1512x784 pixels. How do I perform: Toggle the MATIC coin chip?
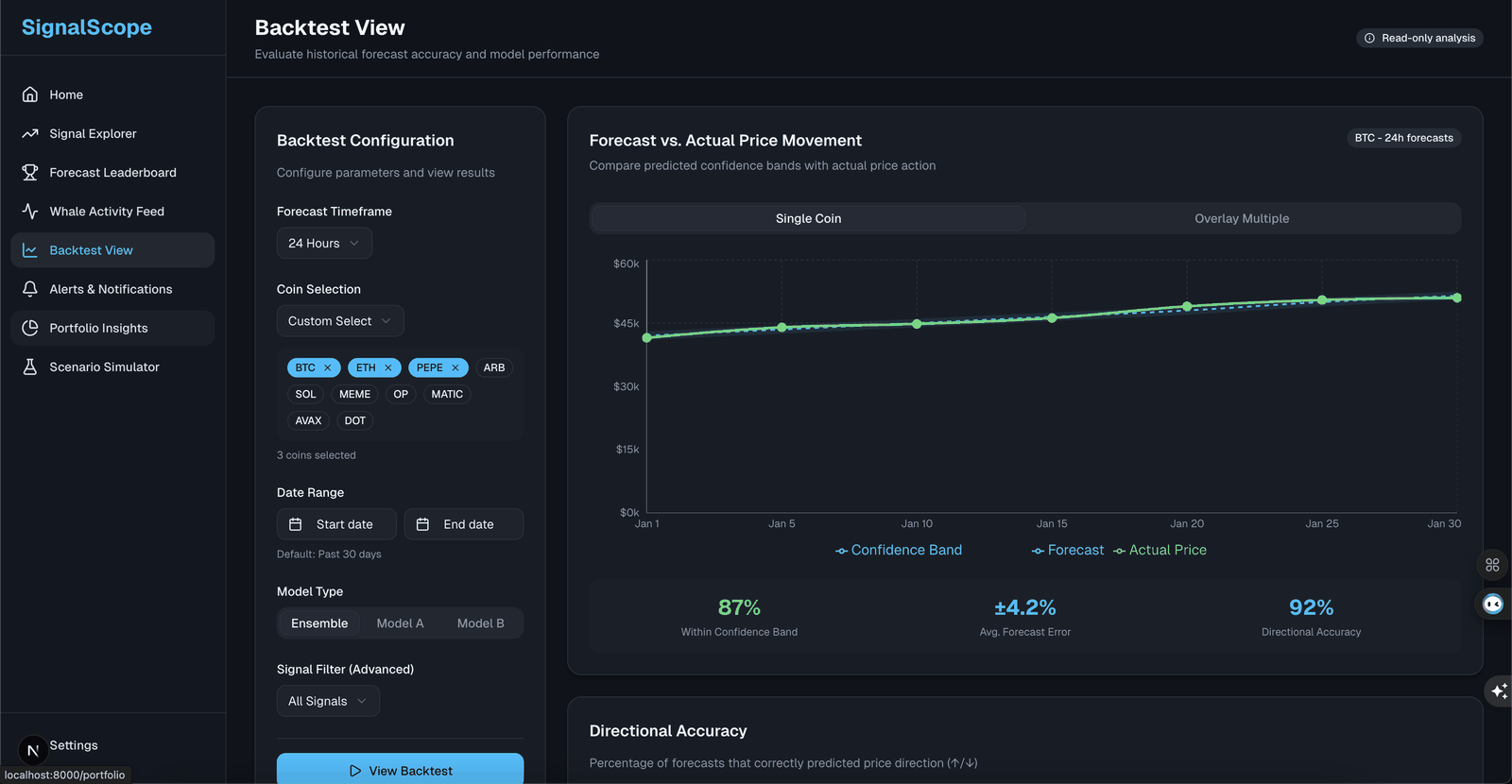(x=447, y=394)
